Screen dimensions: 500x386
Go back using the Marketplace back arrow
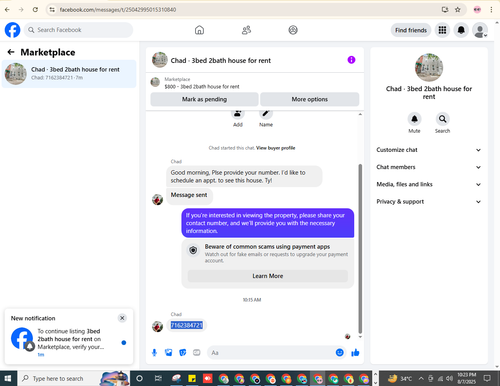11,52
